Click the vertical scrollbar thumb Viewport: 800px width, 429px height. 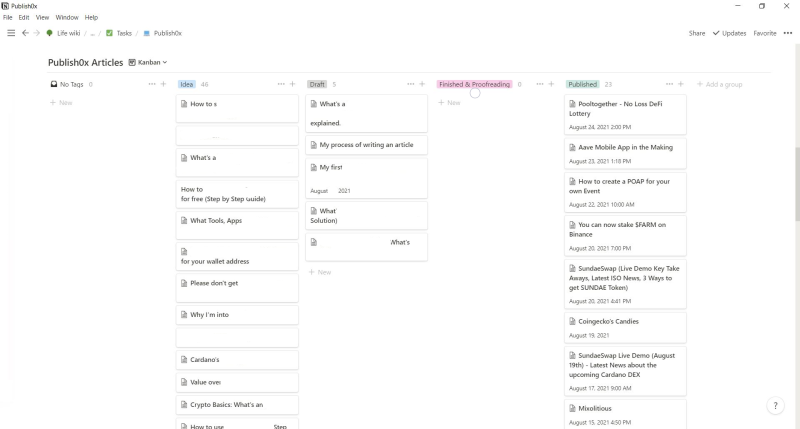pyautogui.click(x=797, y=184)
